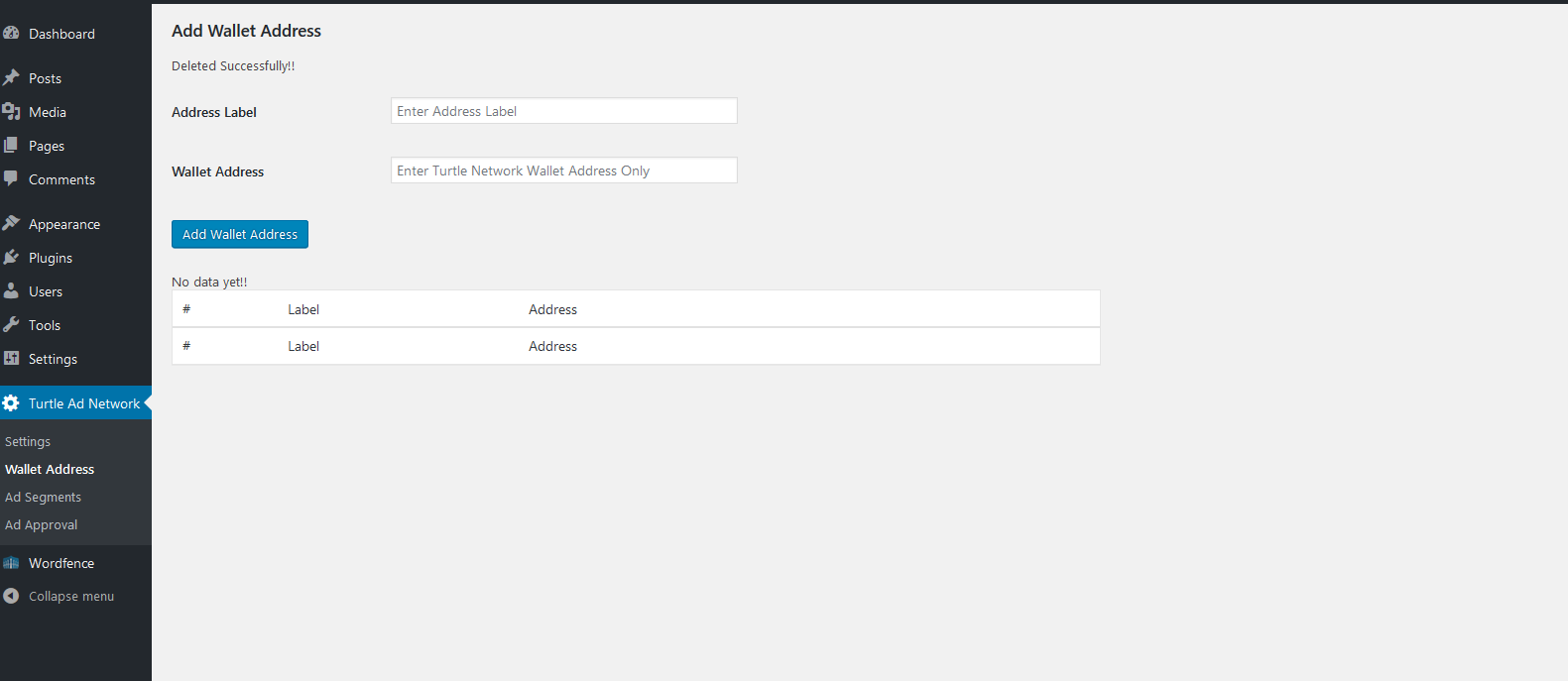Go to Ad Segments submenu
Screen dimensions: 1568x681
point(43,497)
